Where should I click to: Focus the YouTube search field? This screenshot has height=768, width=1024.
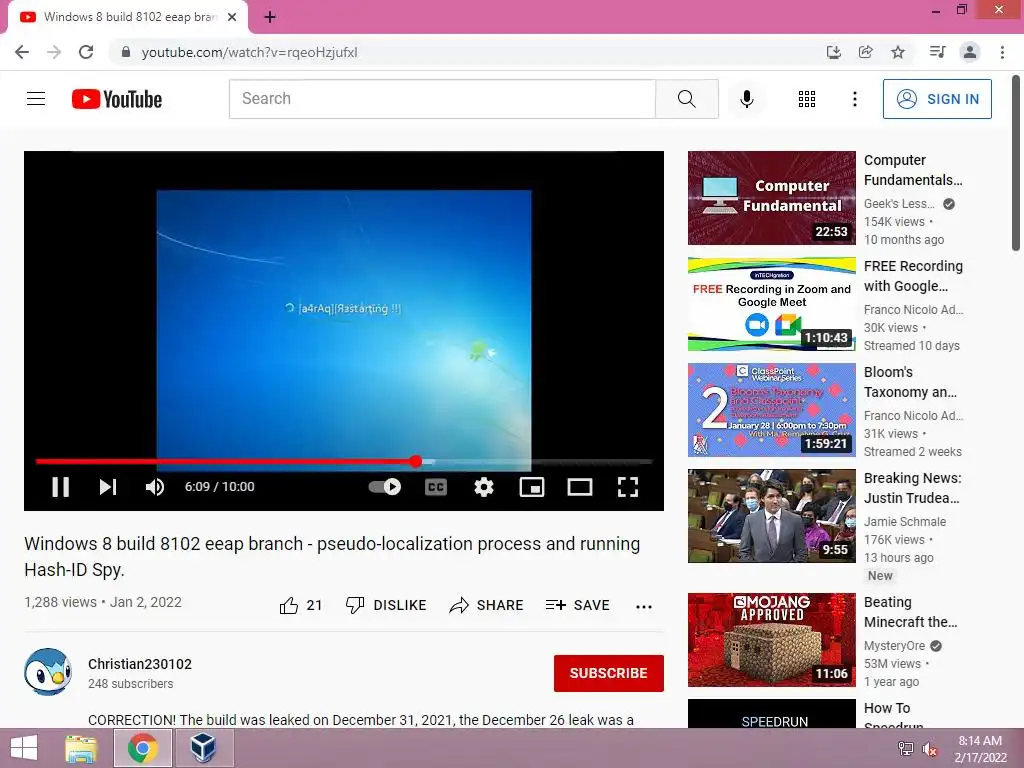point(442,99)
